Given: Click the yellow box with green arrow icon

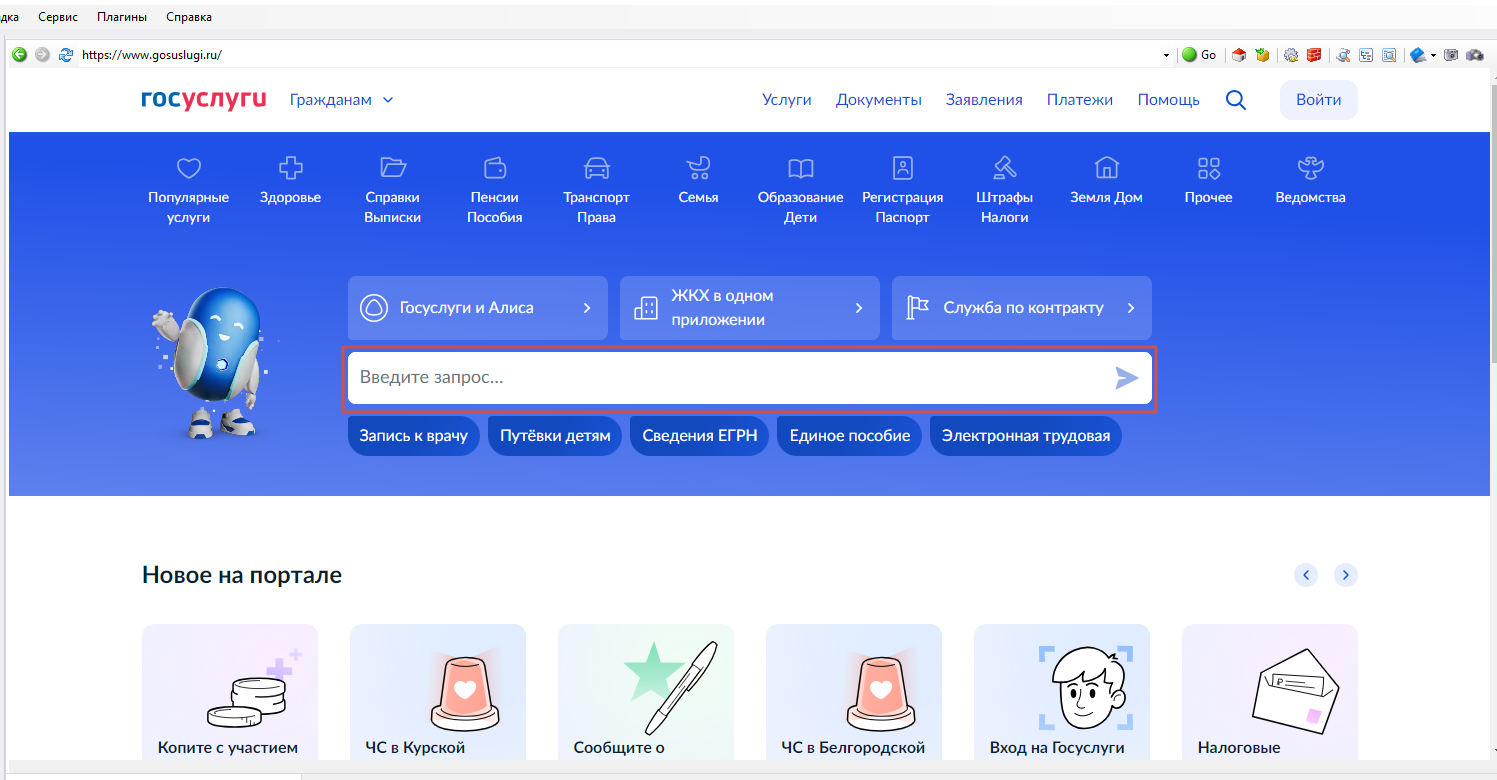Looking at the screenshot, I should [1262, 55].
